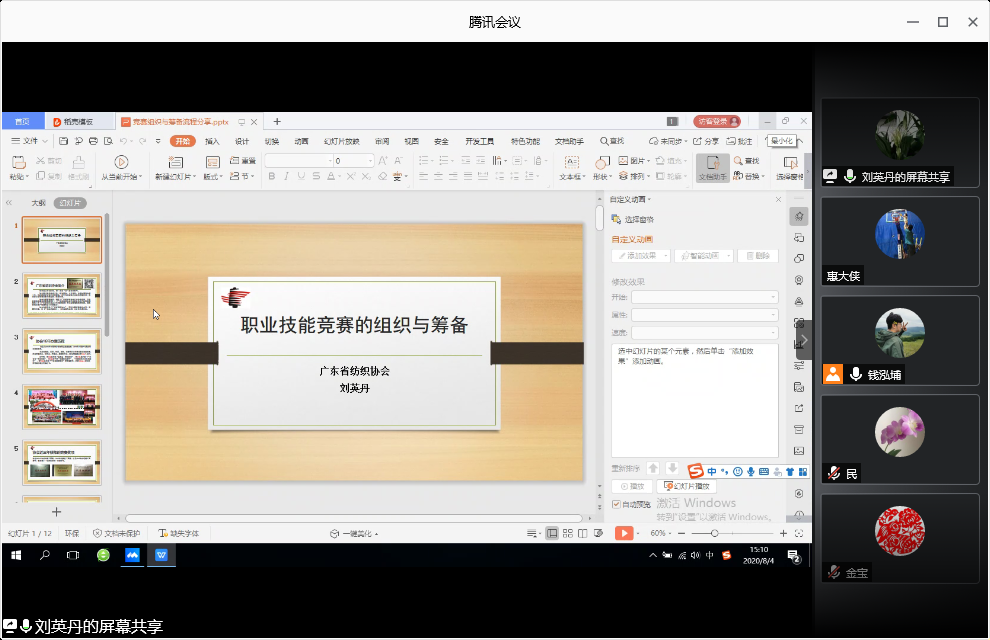Click the save icon in quick access toolbar
Screen dimensions: 990x640
pos(64,141)
